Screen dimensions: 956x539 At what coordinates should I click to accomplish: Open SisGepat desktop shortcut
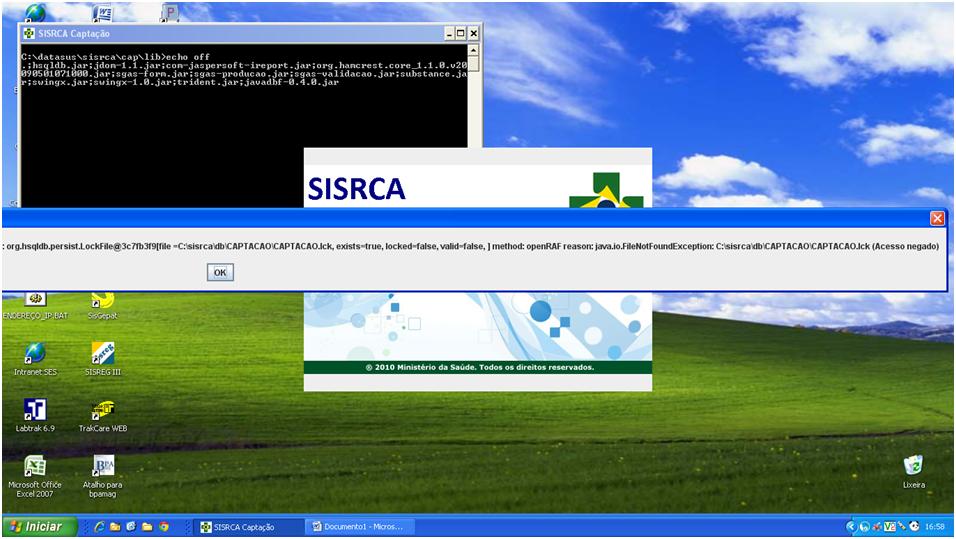click(102, 305)
